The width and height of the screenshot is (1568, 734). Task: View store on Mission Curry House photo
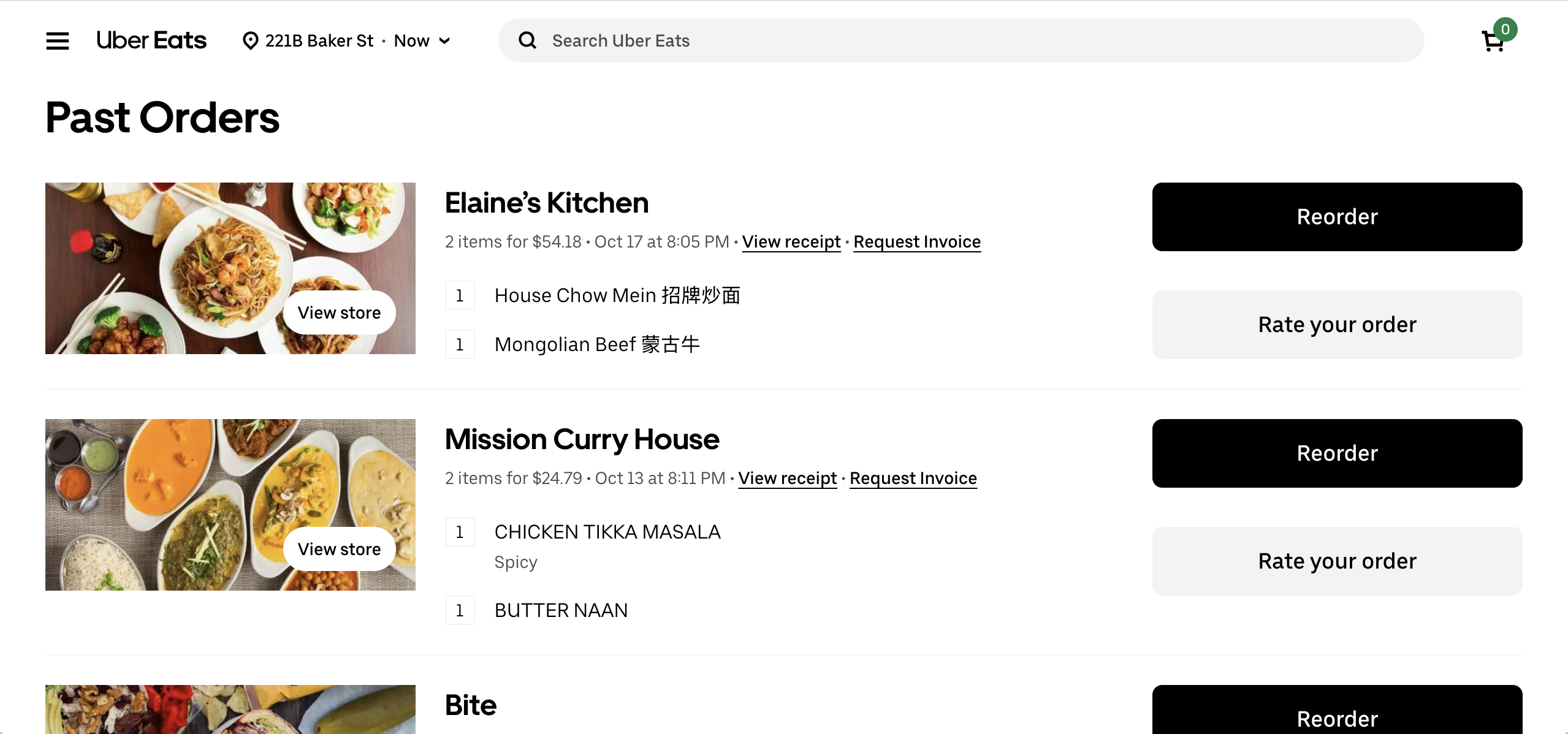(x=339, y=550)
